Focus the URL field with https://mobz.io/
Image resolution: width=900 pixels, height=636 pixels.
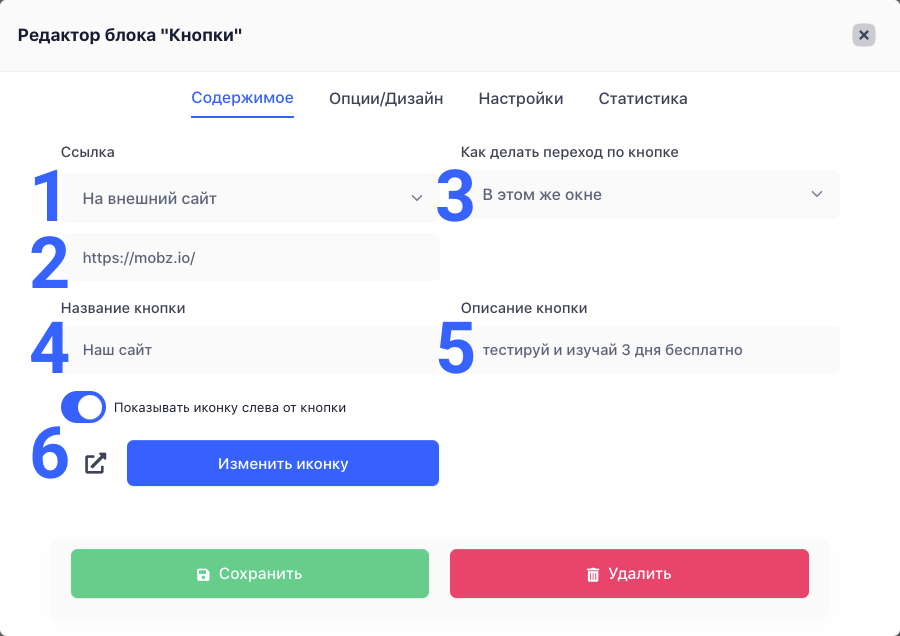tap(250, 257)
